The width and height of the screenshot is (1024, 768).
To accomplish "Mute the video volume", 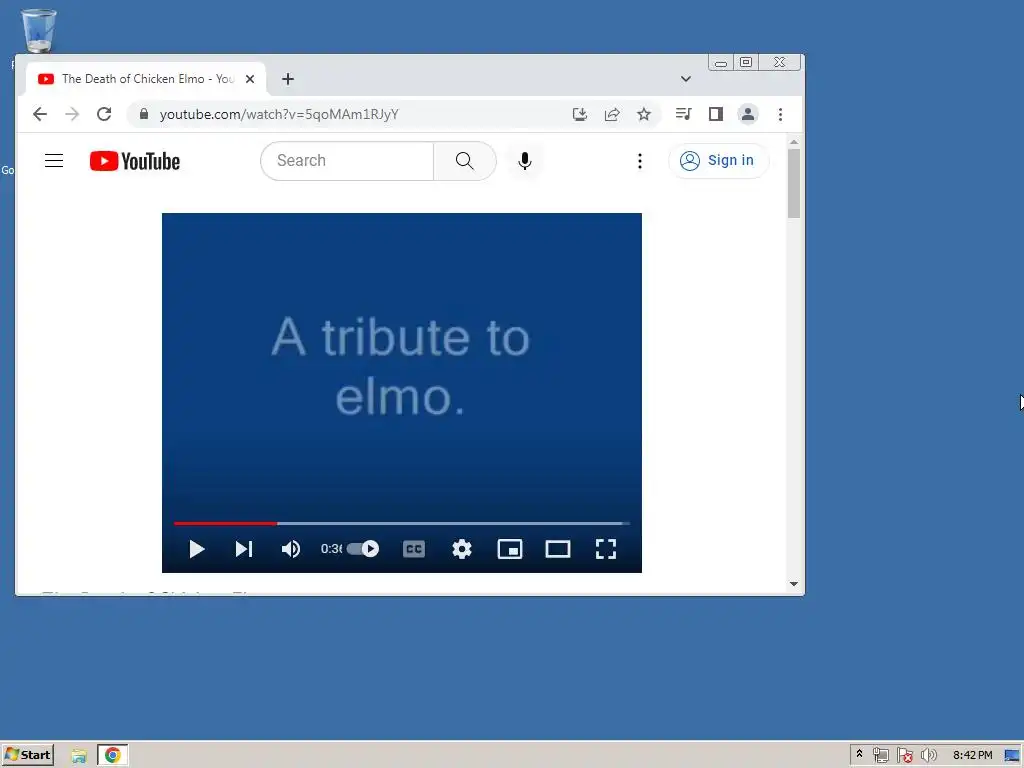I will (x=291, y=549).
